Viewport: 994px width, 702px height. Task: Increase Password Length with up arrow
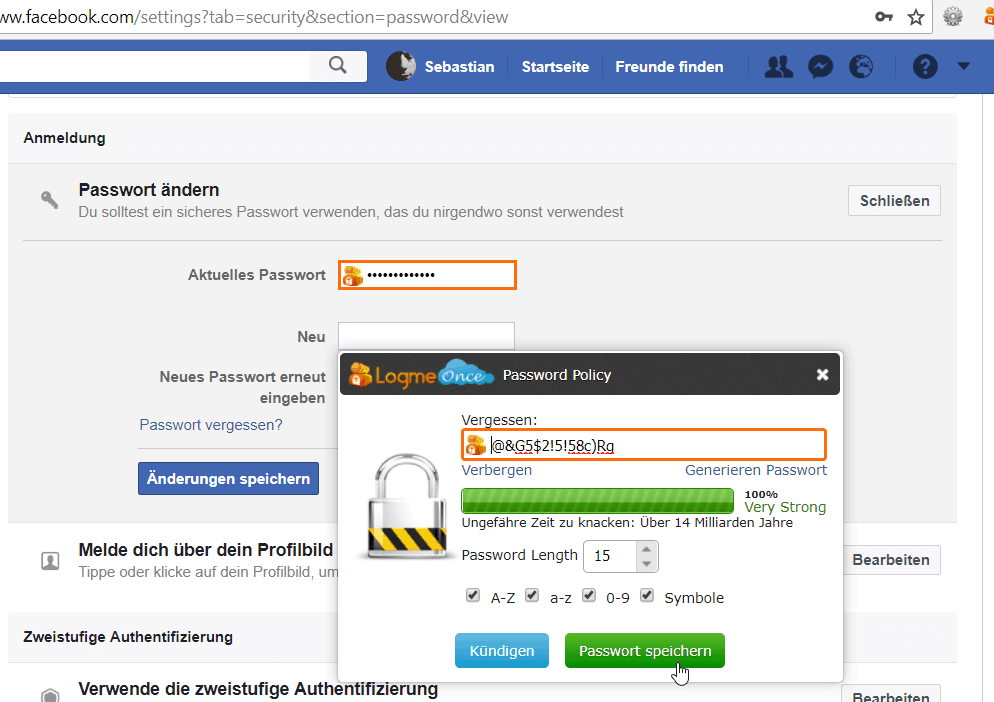pos(646,549)
